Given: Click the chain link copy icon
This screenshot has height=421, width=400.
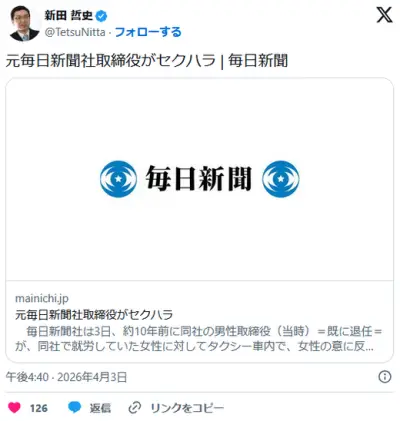Looking at the screenshot, I should pyautogui.click(x=135, y=408).
